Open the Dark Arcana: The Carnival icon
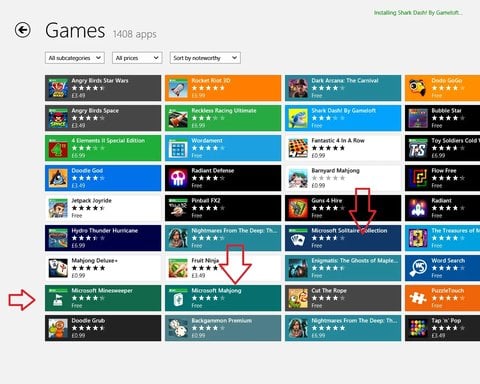 coord(298,88)
